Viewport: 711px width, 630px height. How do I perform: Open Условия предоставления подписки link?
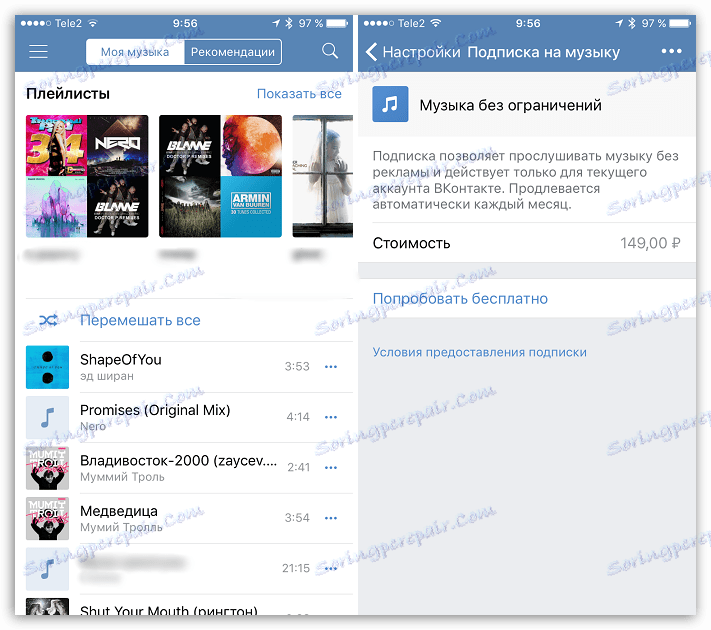tap(479, 352)
